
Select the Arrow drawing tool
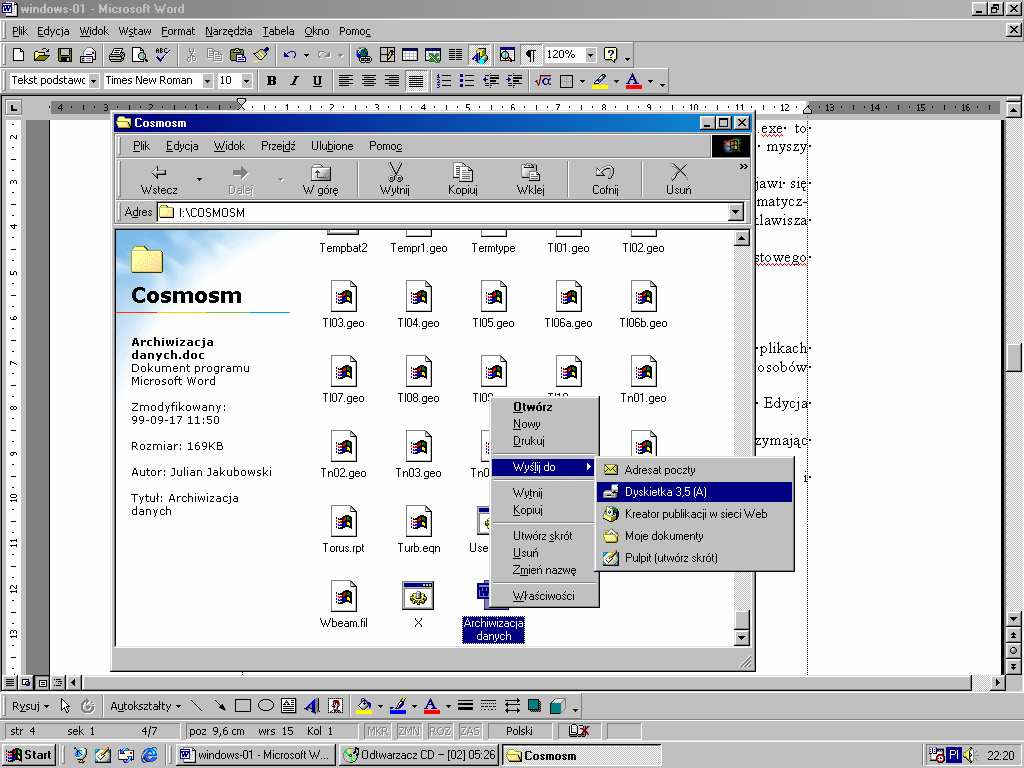tap(219, 706)
